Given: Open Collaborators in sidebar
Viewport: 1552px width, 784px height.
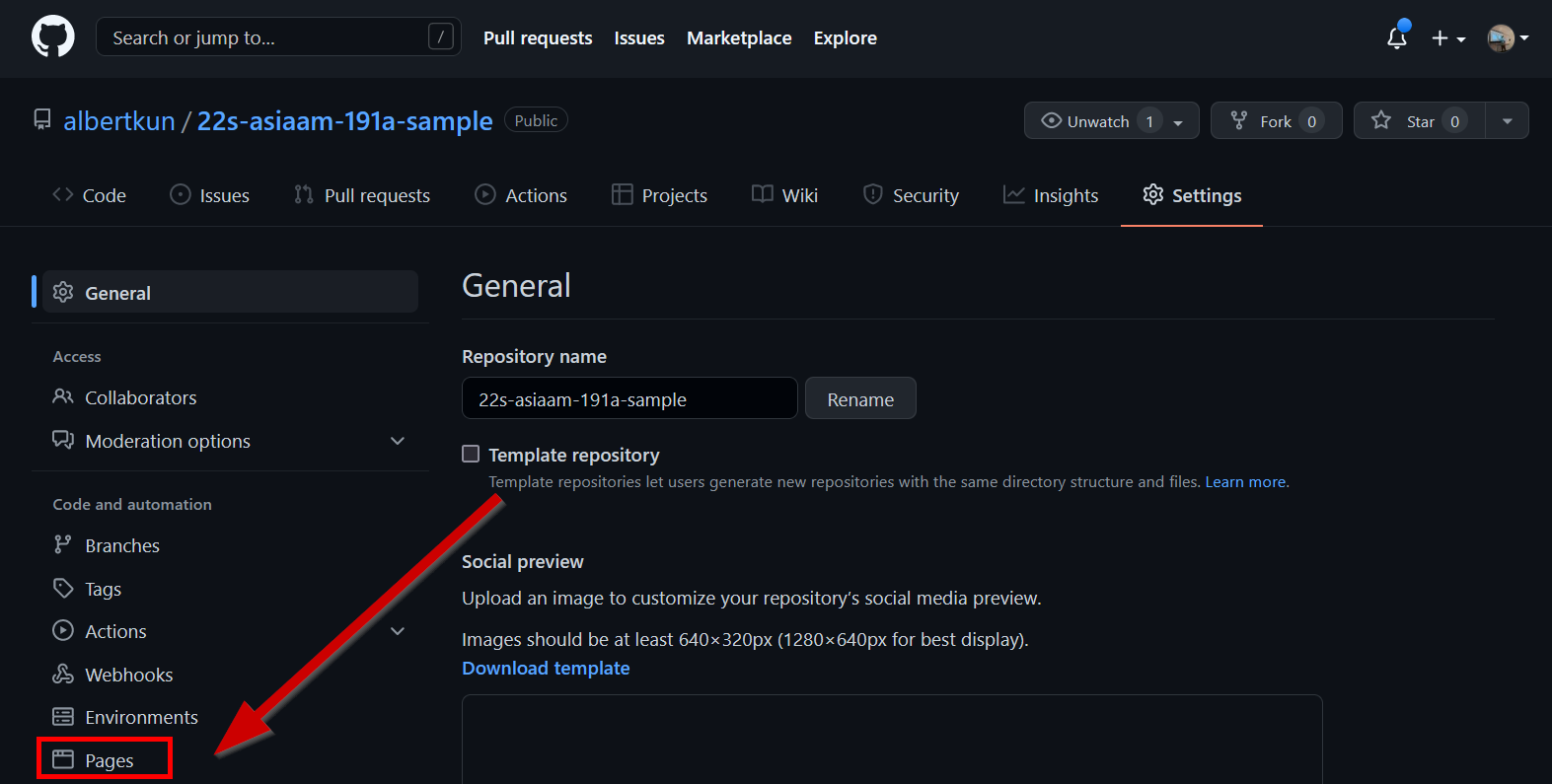Looking at the screenshot, I should tap(140, 397).
